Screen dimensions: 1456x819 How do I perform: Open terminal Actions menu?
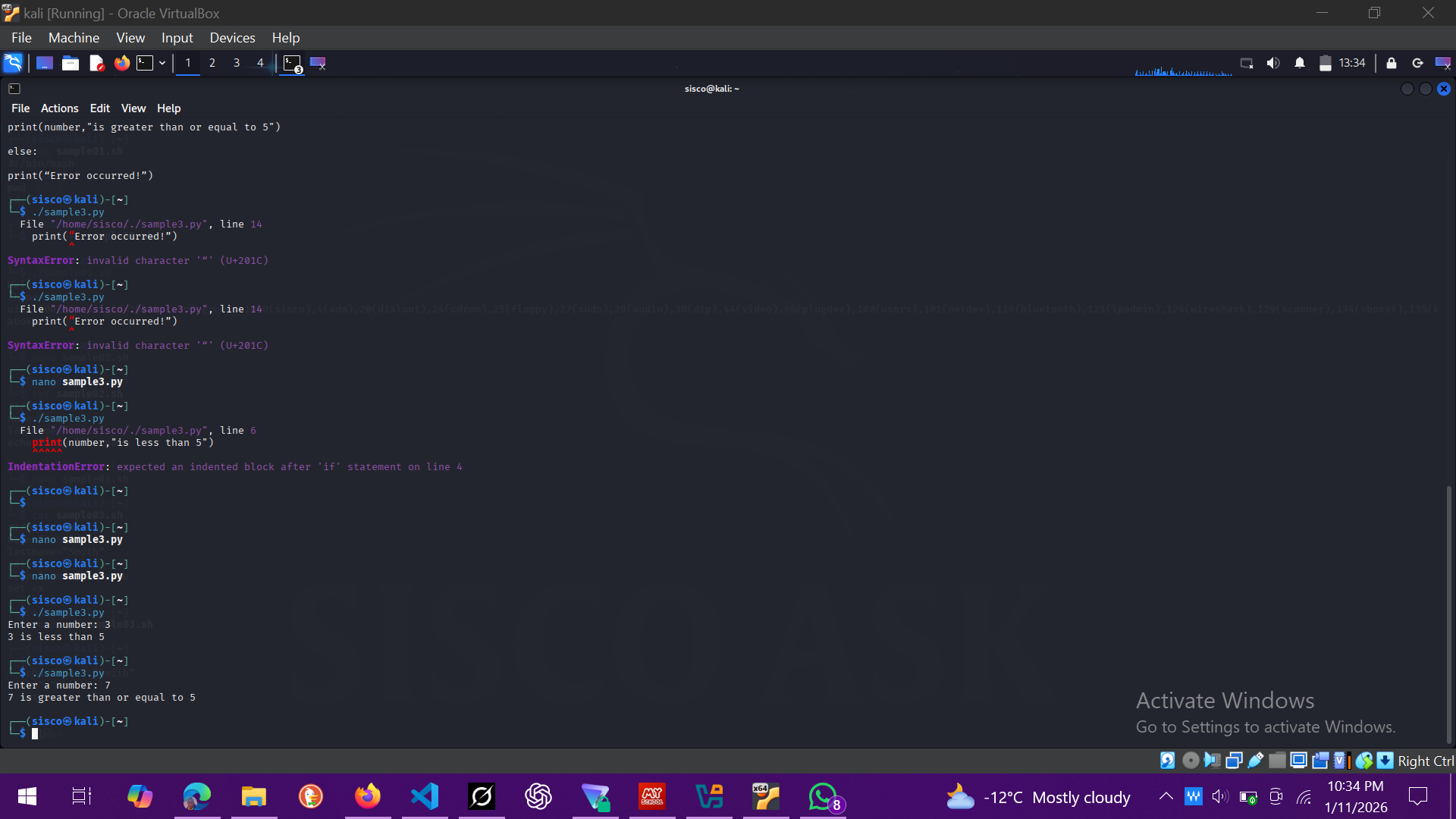point(59,108)
